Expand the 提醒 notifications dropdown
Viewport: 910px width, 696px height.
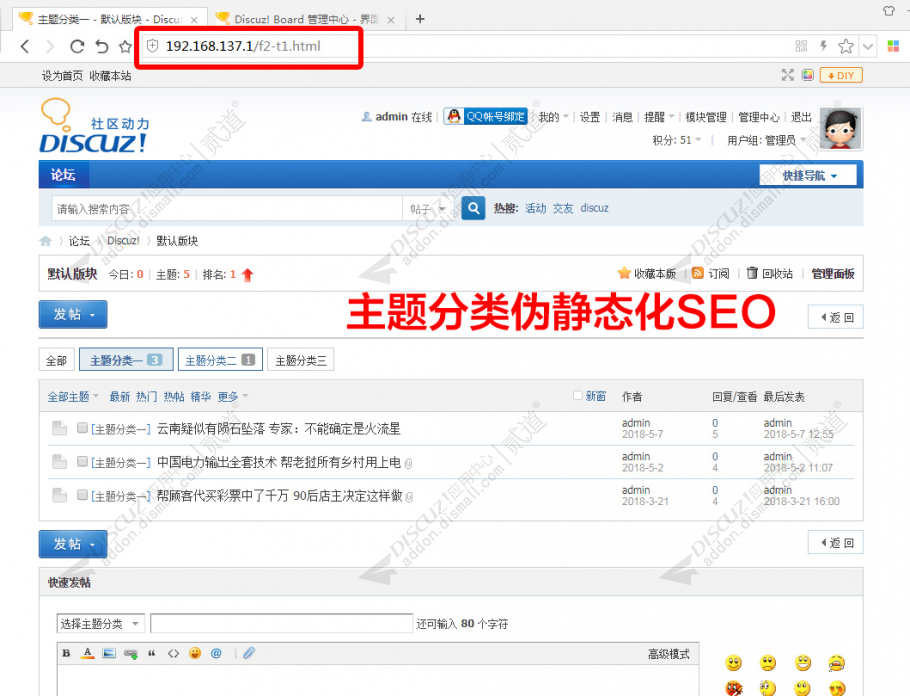pos(659,117)
